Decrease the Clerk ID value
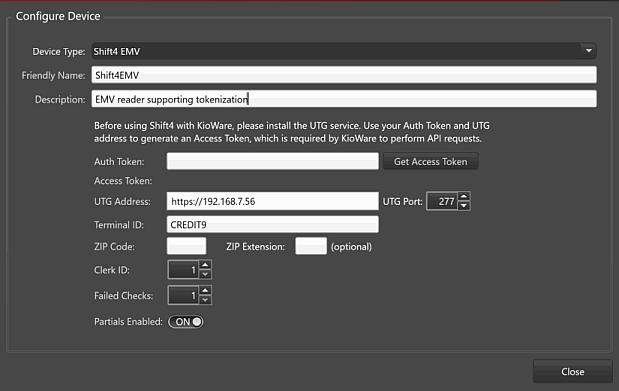 point(205,274)
